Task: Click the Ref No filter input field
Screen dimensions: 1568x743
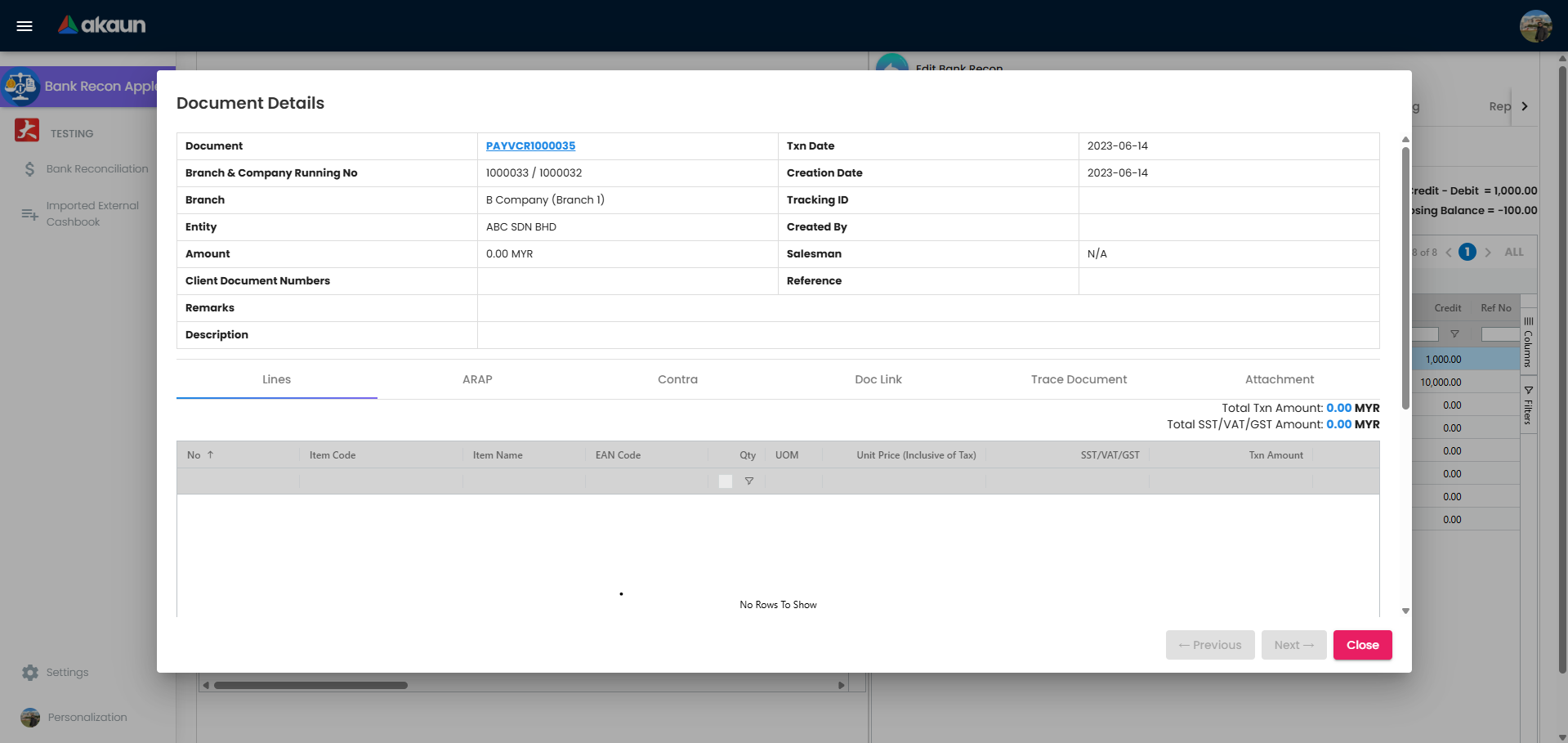Action: coord(1500,334)
